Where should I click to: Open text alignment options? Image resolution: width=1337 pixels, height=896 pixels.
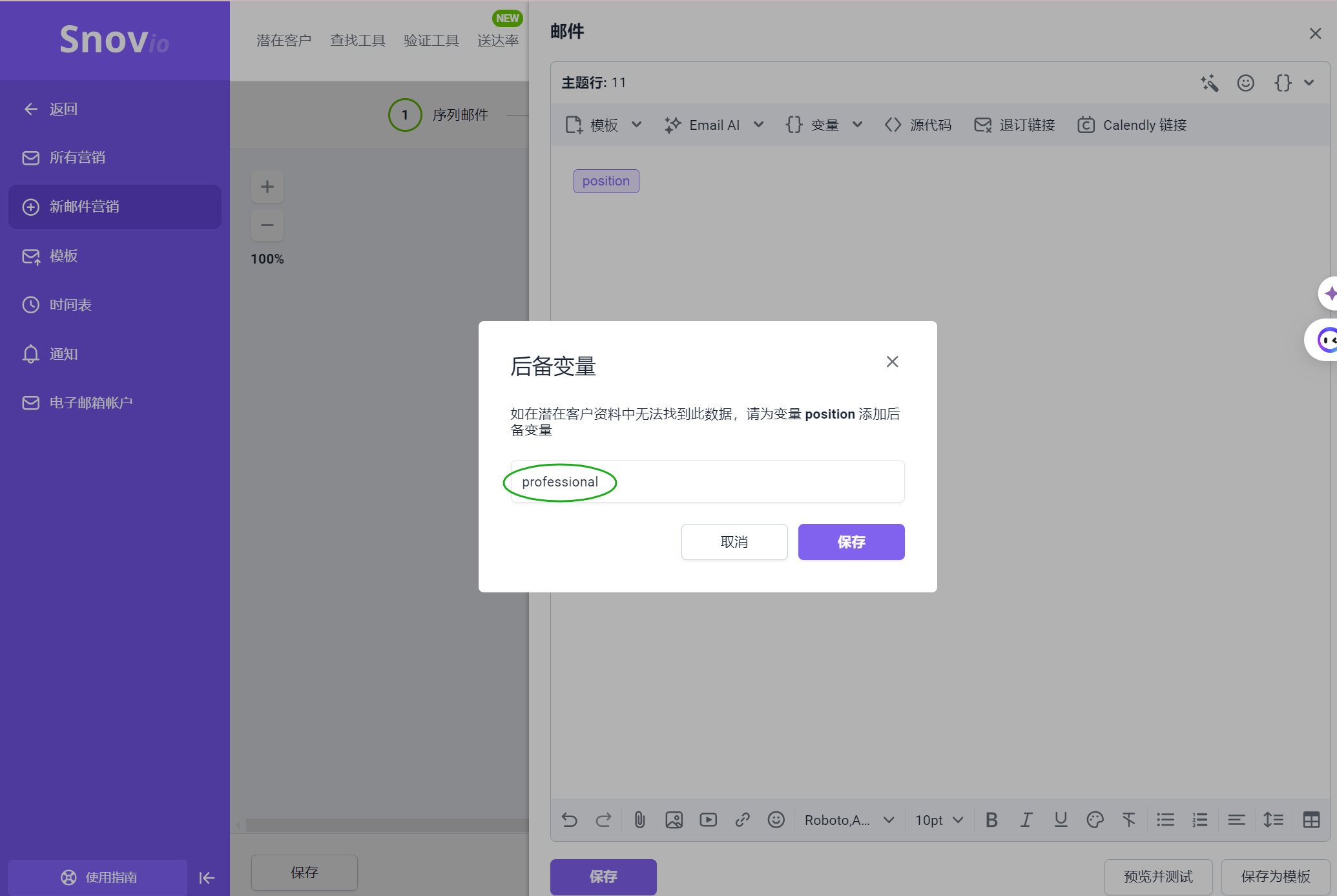coord(1236,820)
